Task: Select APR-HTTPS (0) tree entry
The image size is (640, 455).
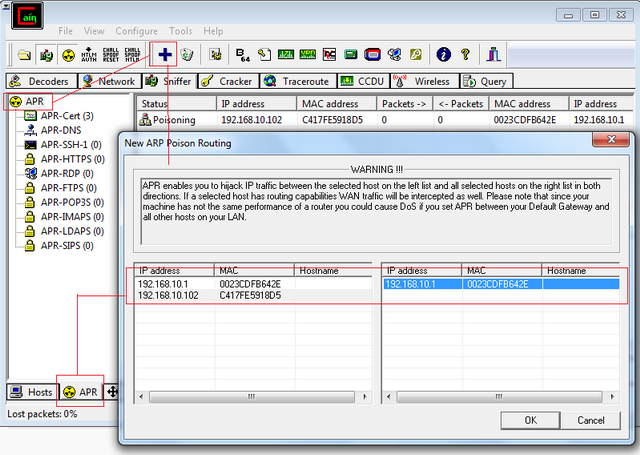Action: coord(72,159)
